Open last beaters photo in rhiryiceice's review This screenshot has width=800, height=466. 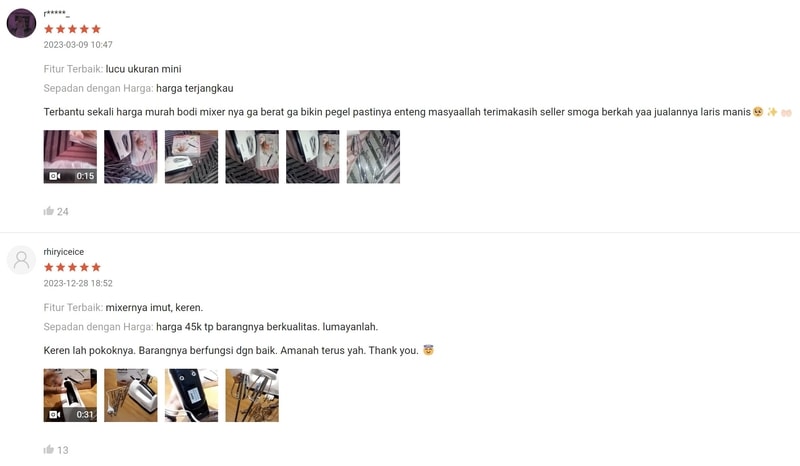(x=252, y=395)
